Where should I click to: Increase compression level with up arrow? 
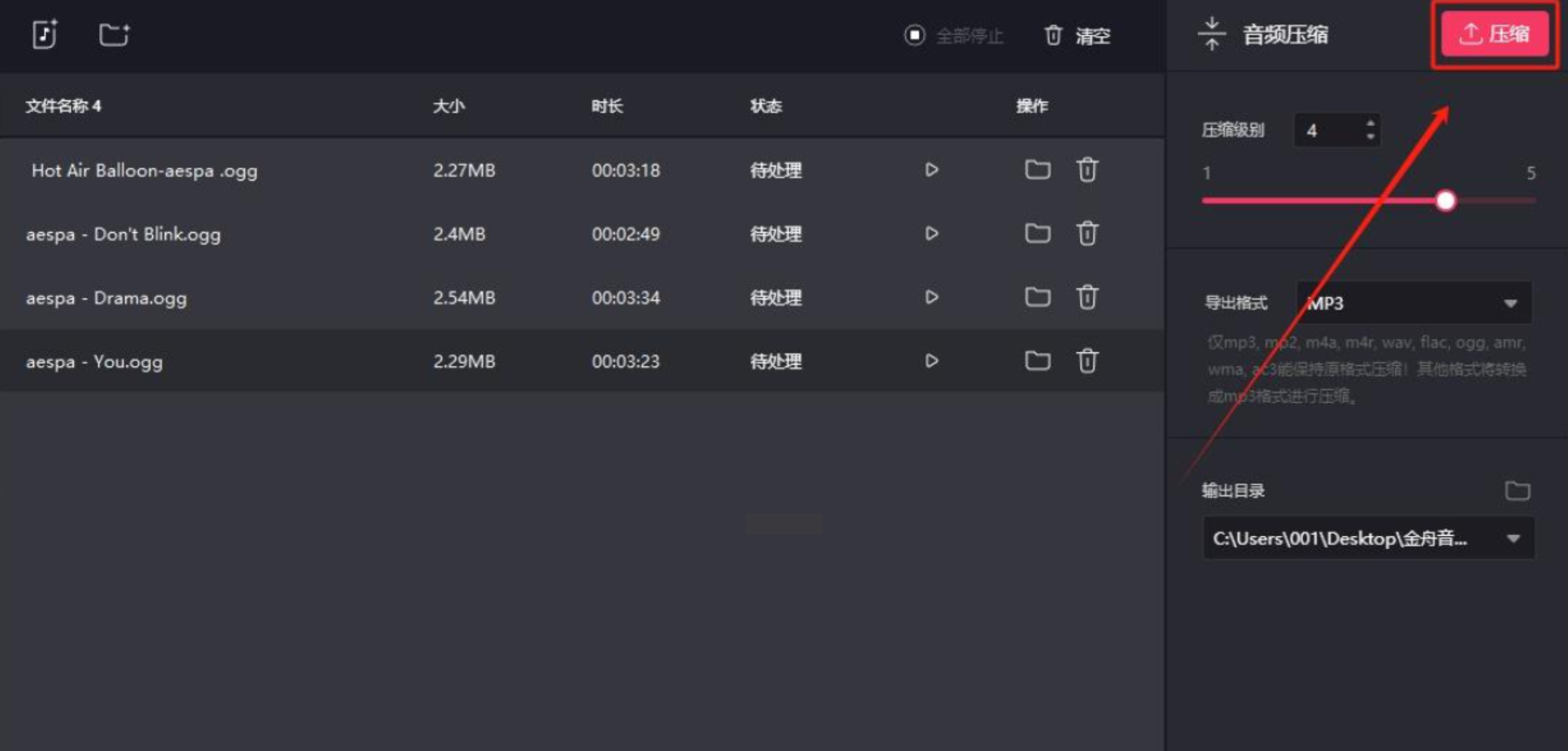coord(1370,123)
